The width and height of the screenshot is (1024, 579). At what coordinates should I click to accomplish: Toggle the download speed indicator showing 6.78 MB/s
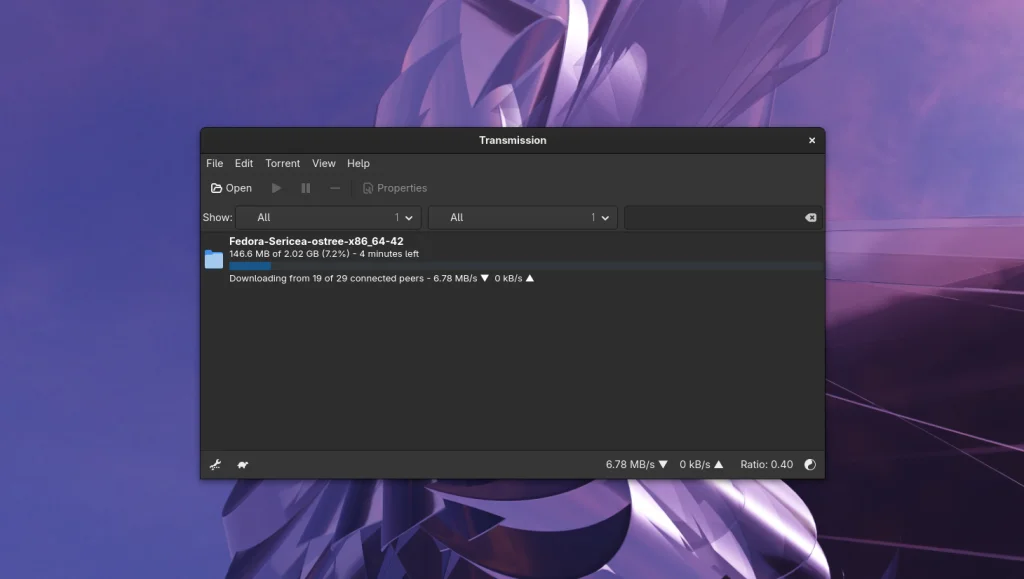(637, 464)
